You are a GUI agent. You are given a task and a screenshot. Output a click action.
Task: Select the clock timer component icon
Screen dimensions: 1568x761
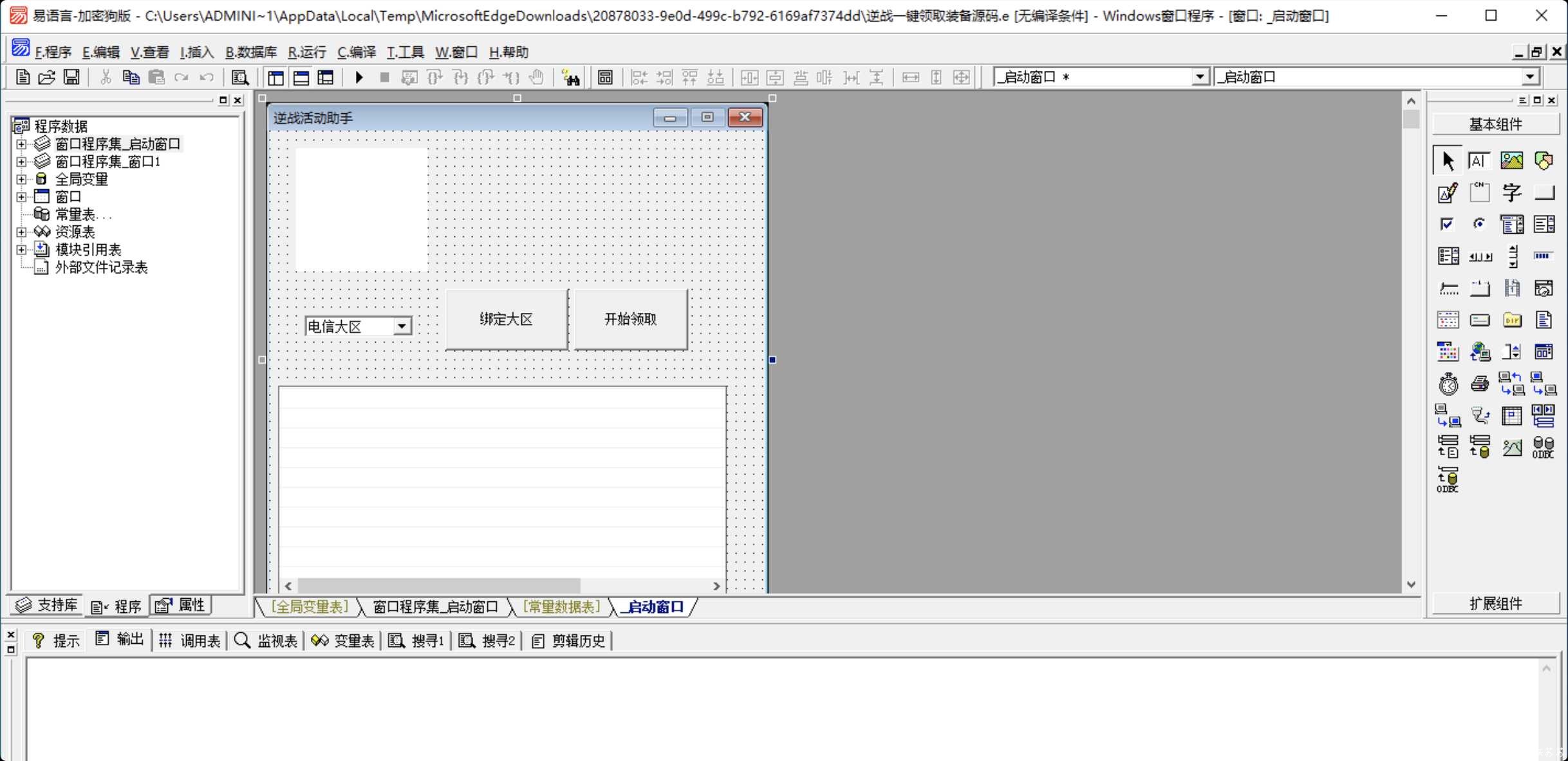coord(1448,384)
